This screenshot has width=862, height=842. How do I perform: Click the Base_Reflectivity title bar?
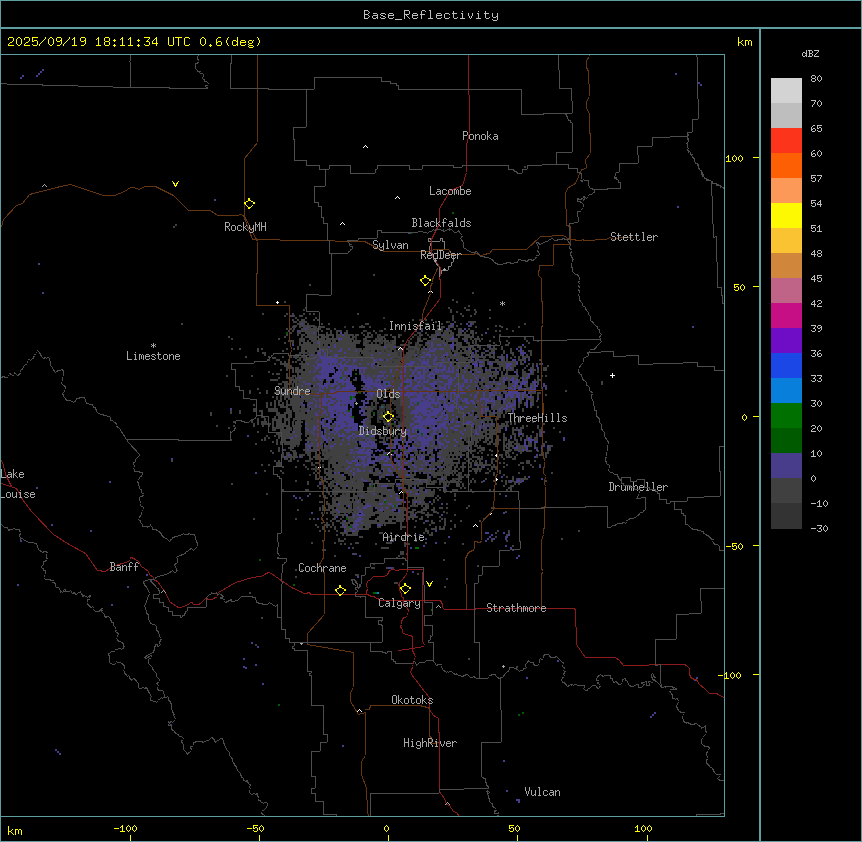[x=430, y=15]
